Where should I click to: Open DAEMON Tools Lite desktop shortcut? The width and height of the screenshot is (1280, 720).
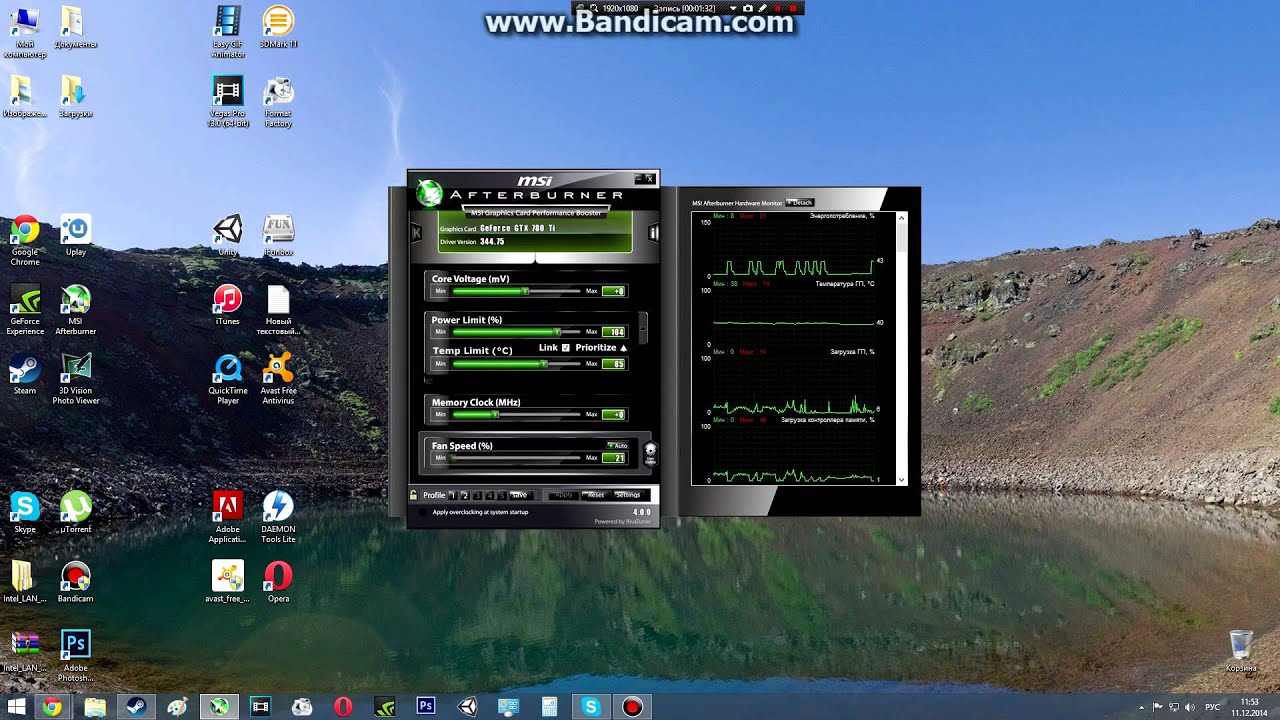pos(278,518)
